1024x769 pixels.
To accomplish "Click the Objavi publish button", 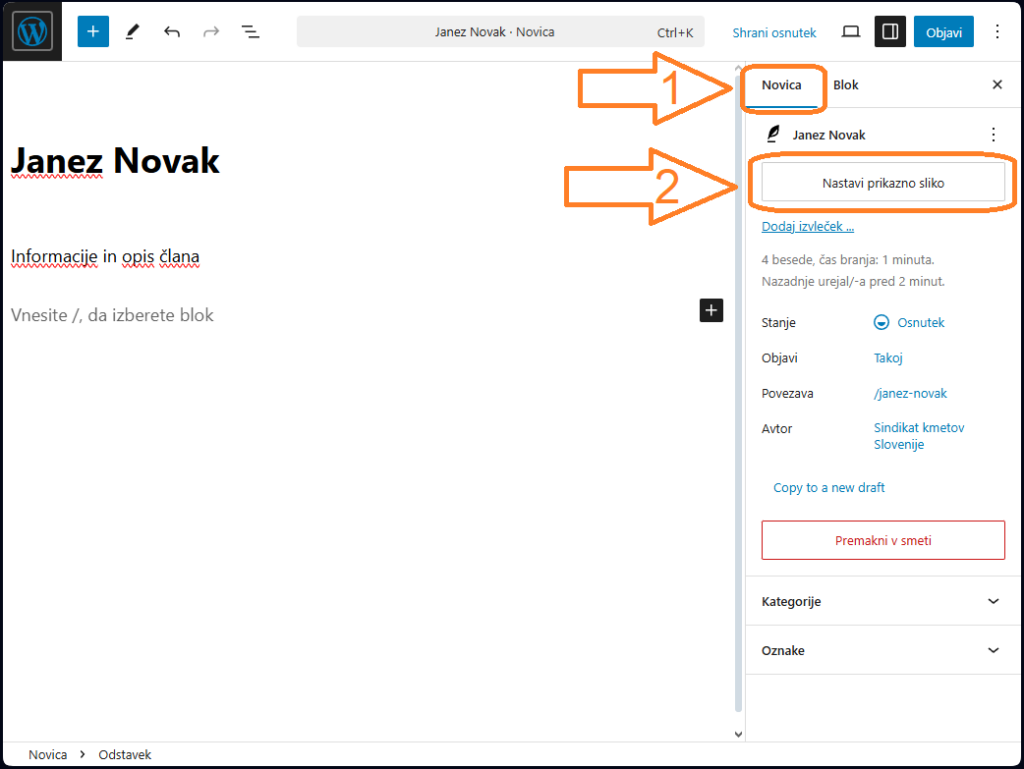I will [x=943, y=32].
